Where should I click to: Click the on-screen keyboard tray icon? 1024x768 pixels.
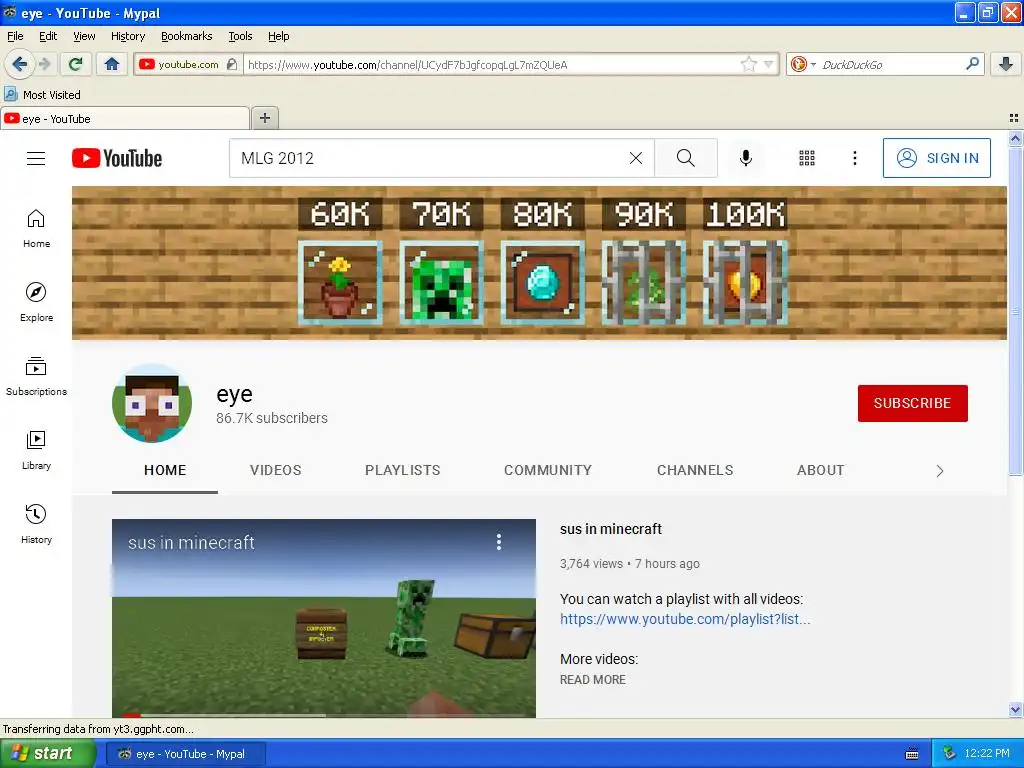(912, 754)
